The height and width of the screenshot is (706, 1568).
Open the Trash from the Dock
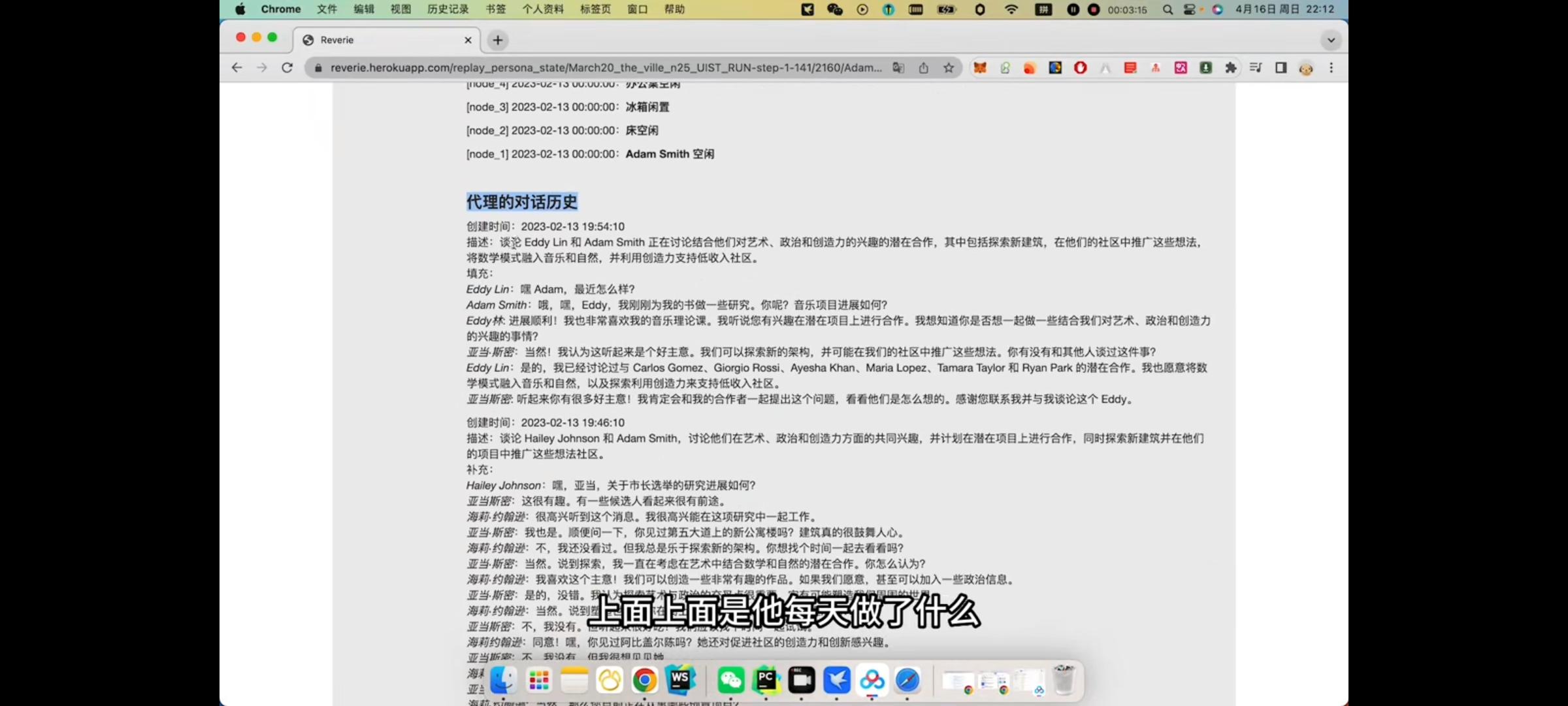tap(1064, 681)
